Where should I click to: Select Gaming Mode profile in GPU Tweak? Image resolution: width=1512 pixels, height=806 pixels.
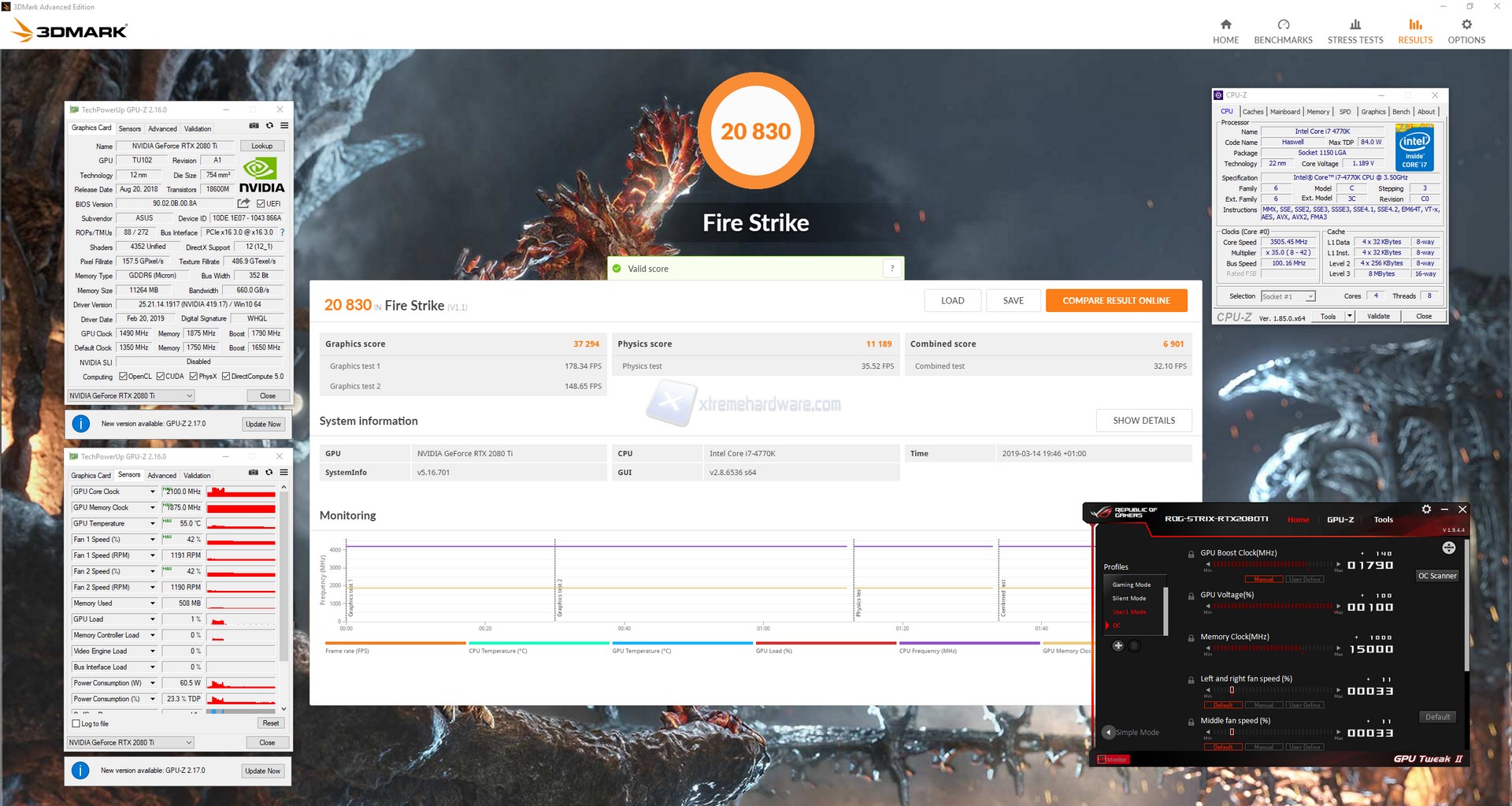[x=1131, y=585]
